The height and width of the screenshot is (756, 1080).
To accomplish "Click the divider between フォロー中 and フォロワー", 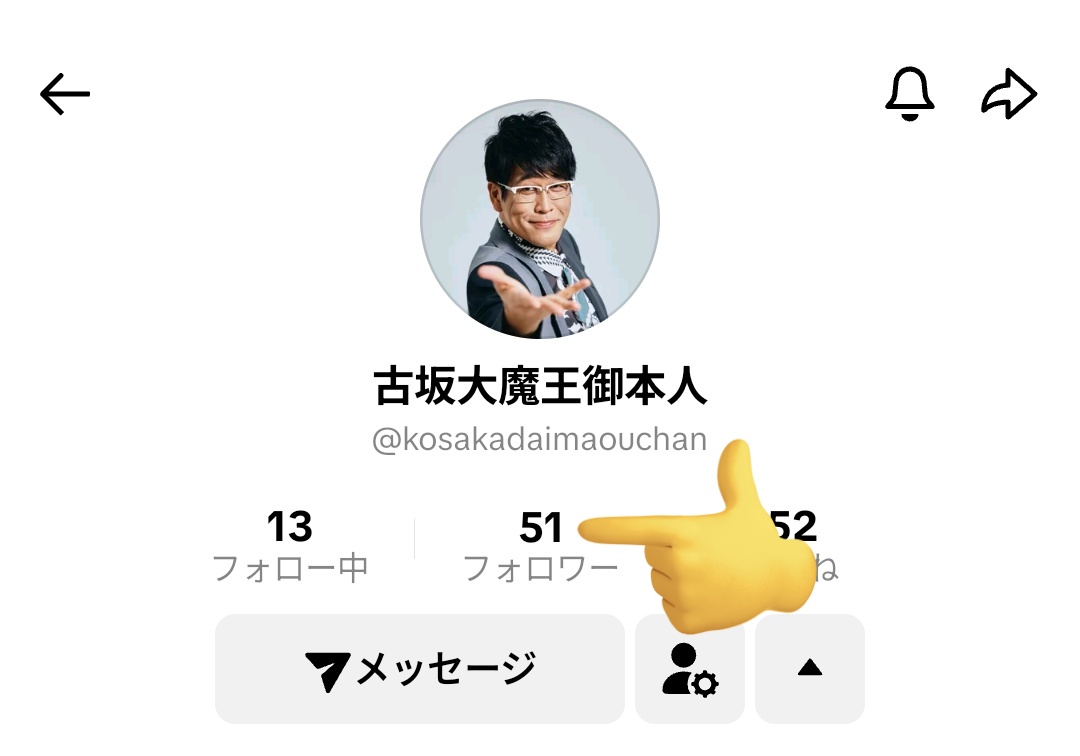I will click(415, 538).
